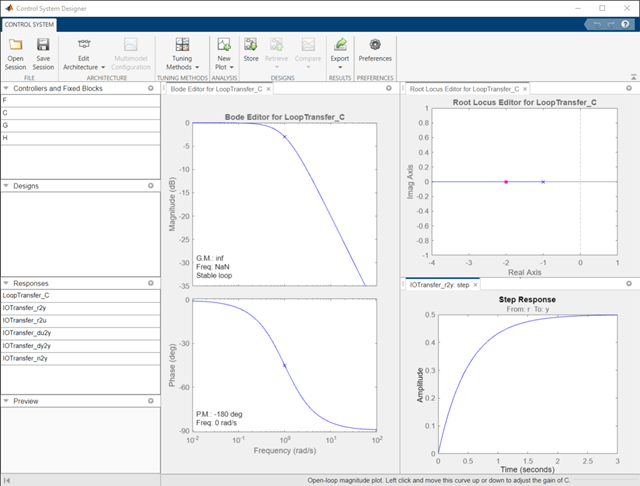Click the pink pole marker on root locus
The image size is (640, 486).
(506, 182)
